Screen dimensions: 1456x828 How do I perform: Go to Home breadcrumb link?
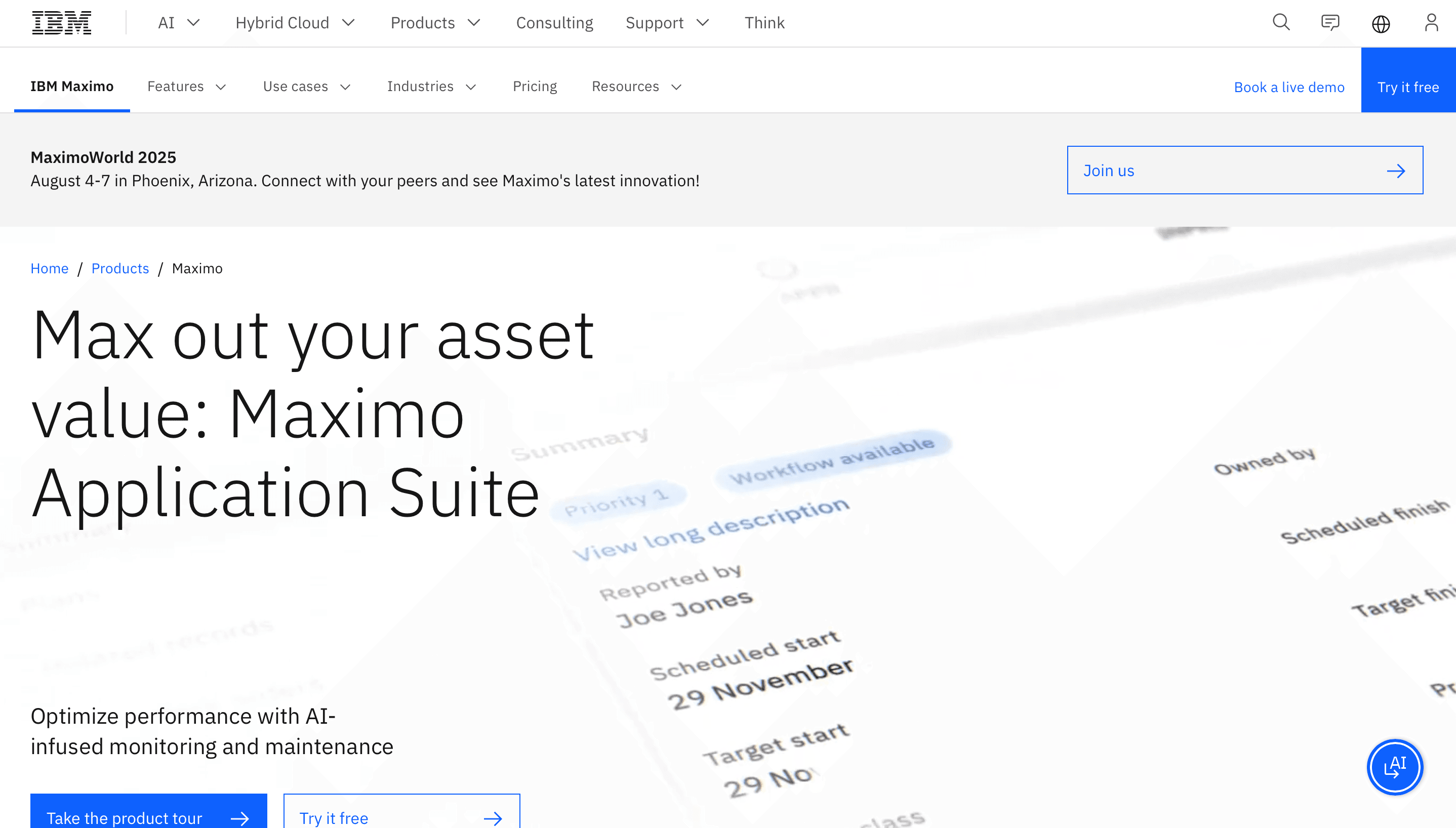tap(50, 268)
